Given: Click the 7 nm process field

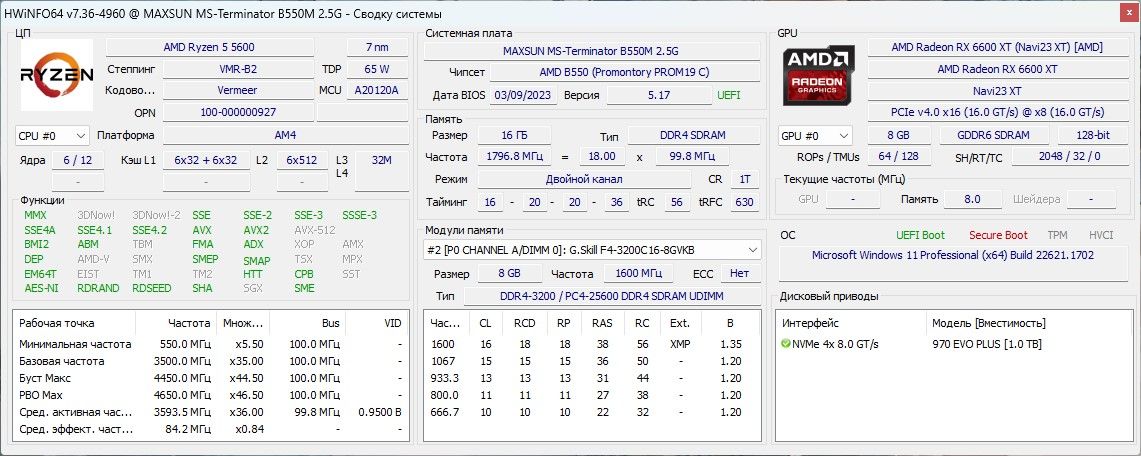Looking at the screenshot, I should pos(377,47).
